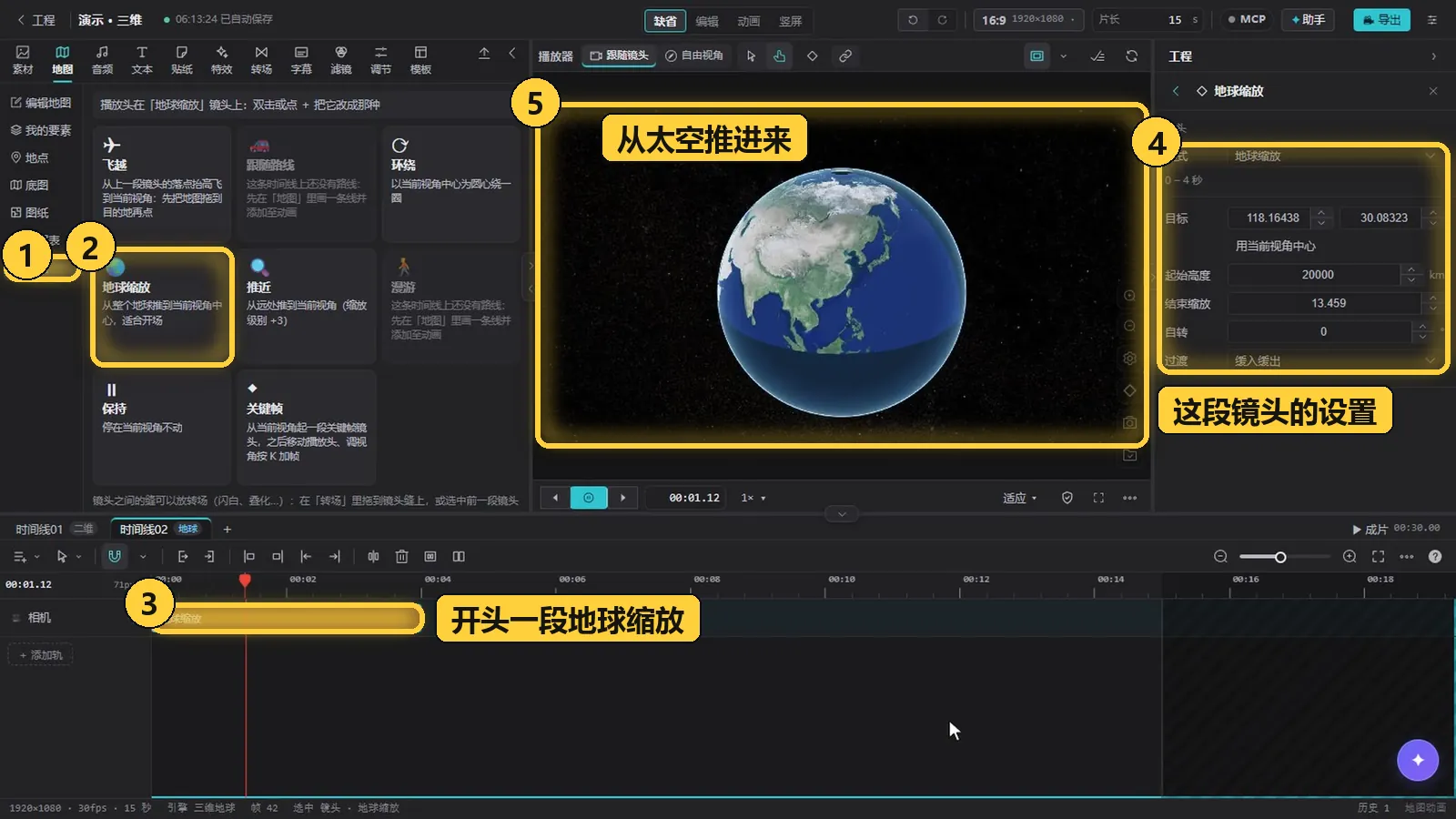
Task: Open the 贴纸 stickers panel
Action: tap(182, 60)
